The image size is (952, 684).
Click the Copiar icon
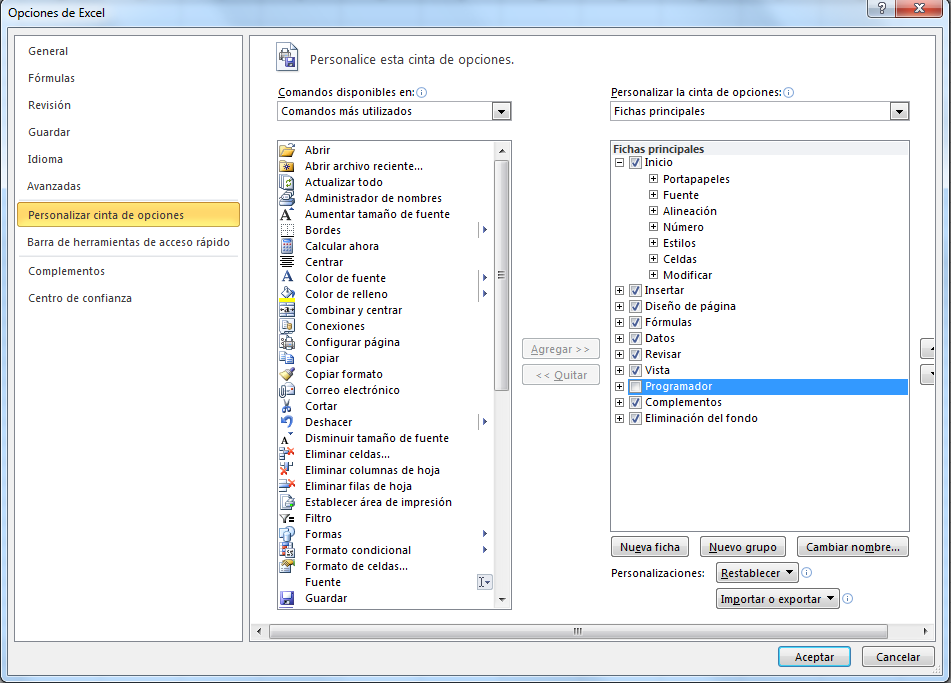[x=287, y=358]
